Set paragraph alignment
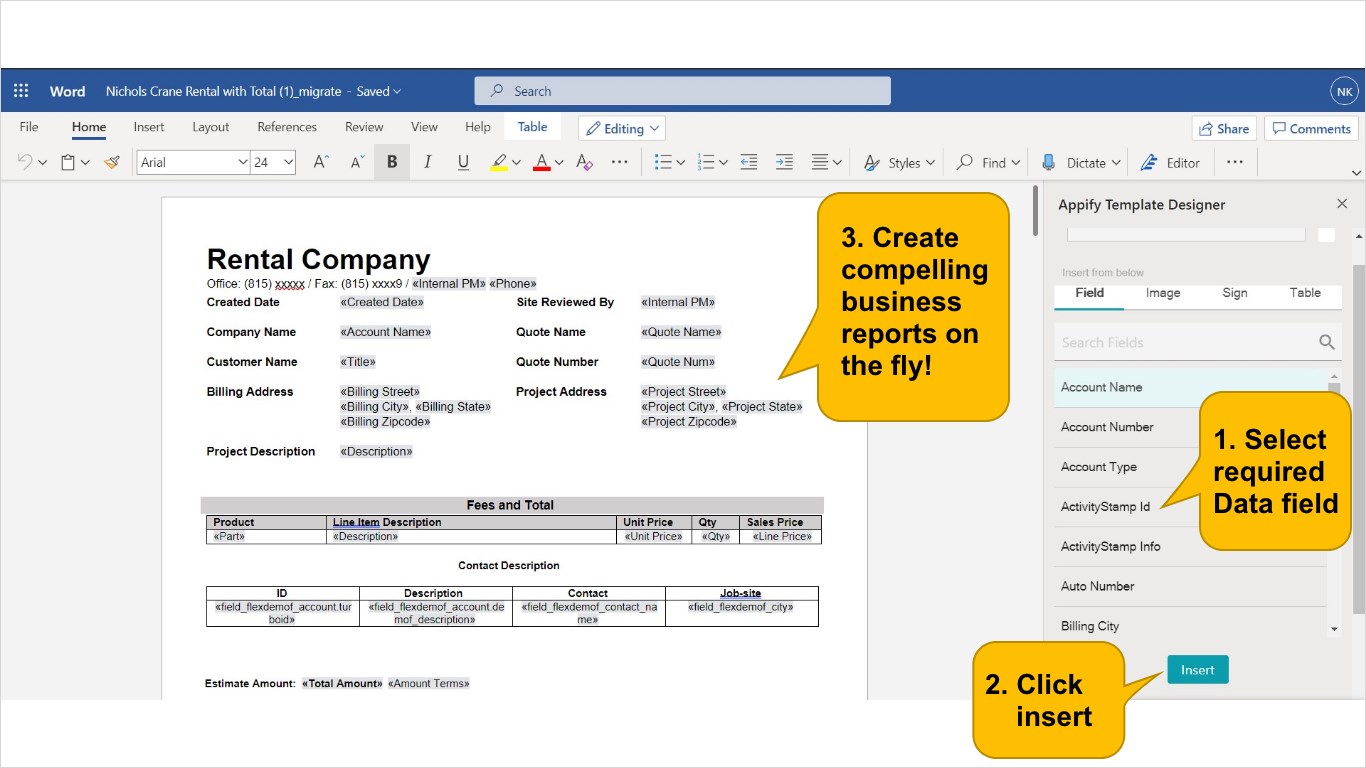 coord(820,162)
